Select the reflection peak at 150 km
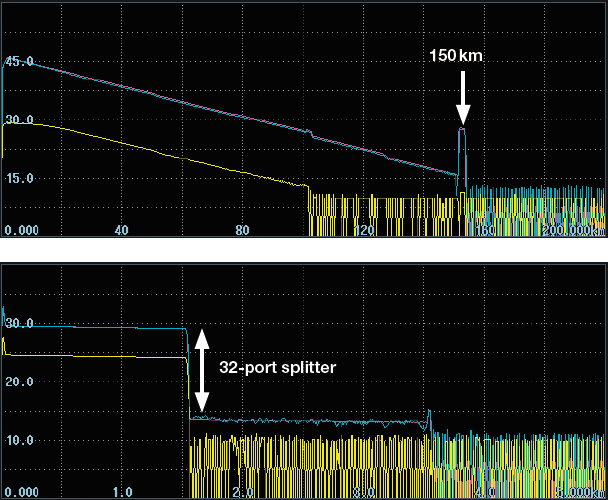The image size is (608, 500). point(462,130)
